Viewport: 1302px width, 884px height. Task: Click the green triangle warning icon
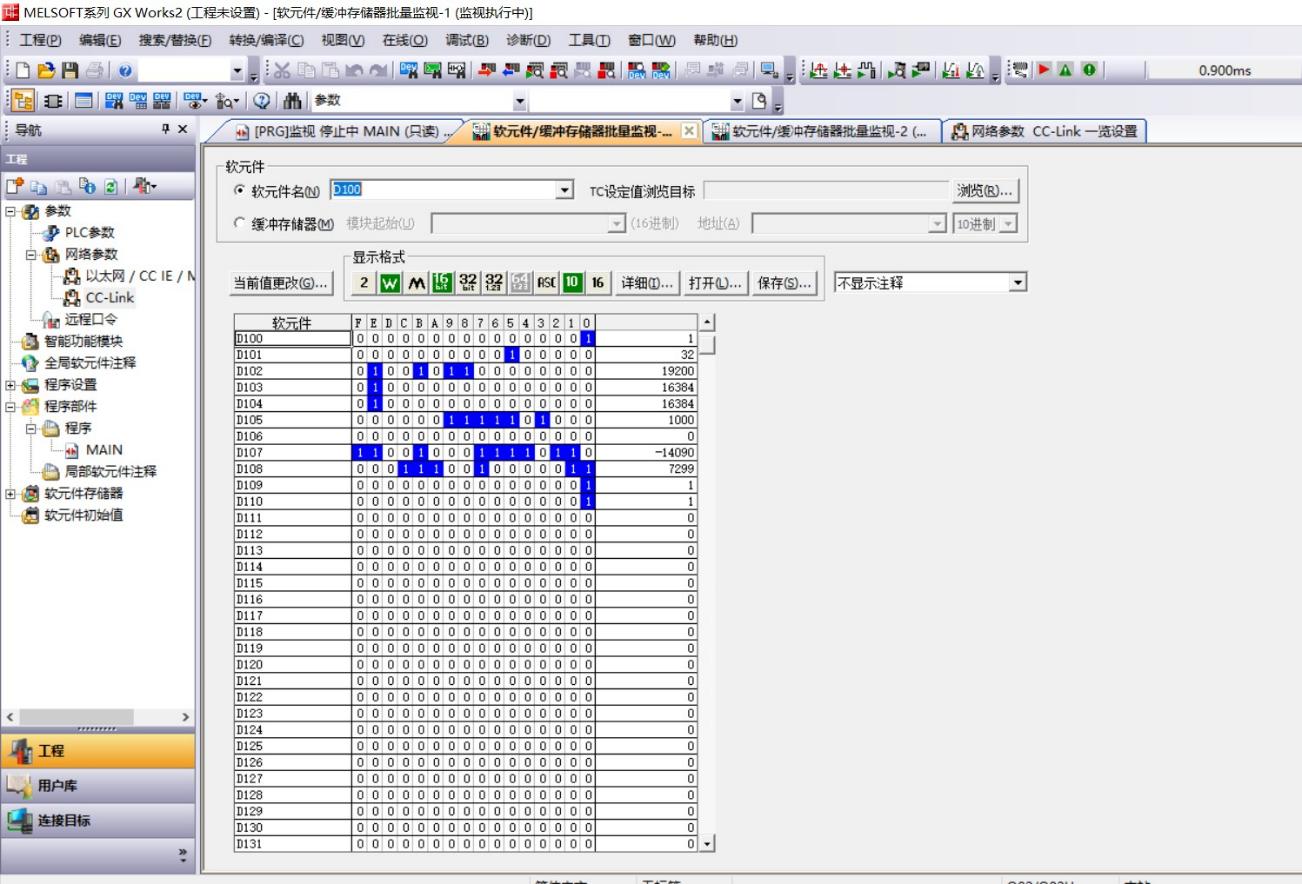coord(1066,71)
